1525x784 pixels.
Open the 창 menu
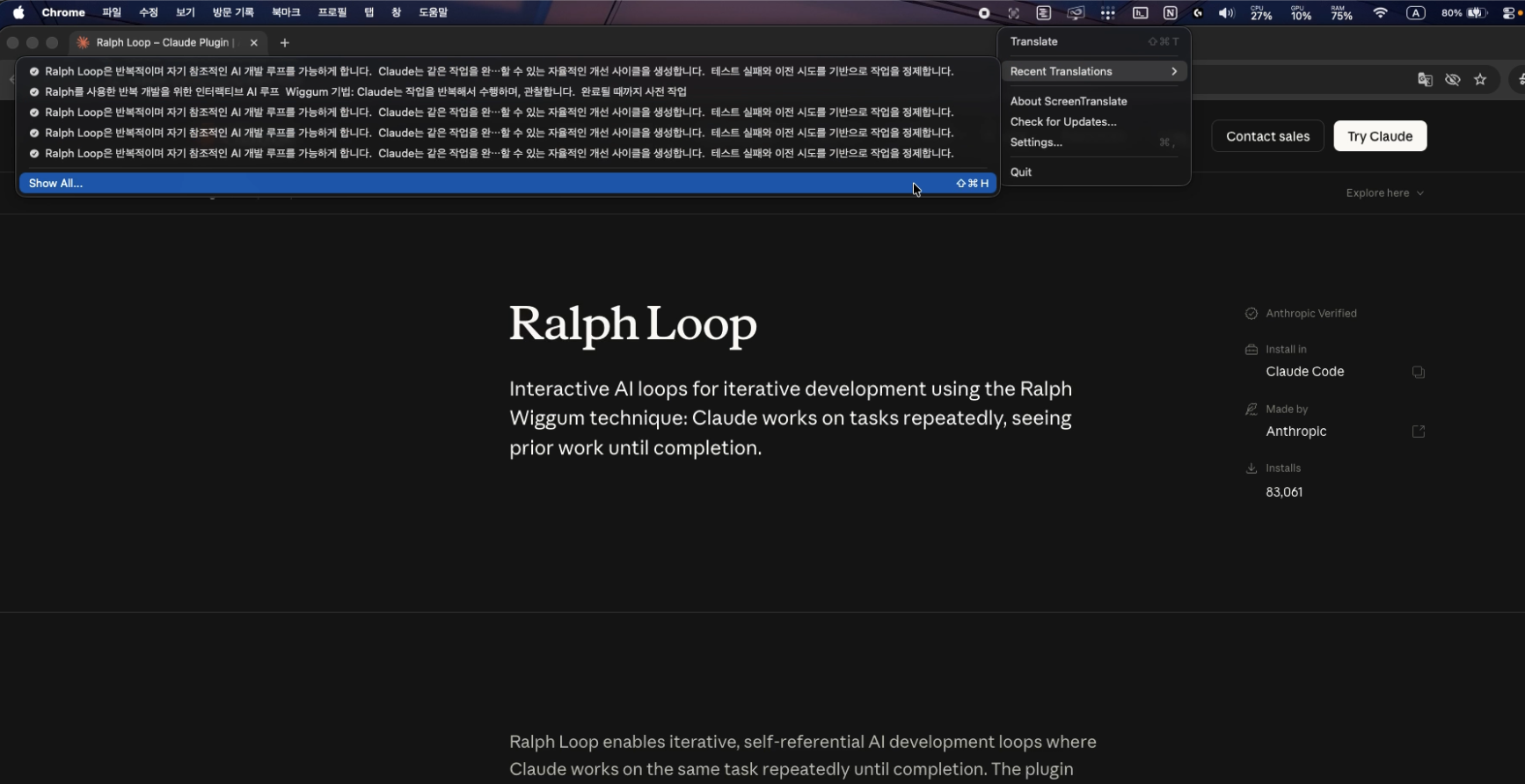[x=397, y=13]
